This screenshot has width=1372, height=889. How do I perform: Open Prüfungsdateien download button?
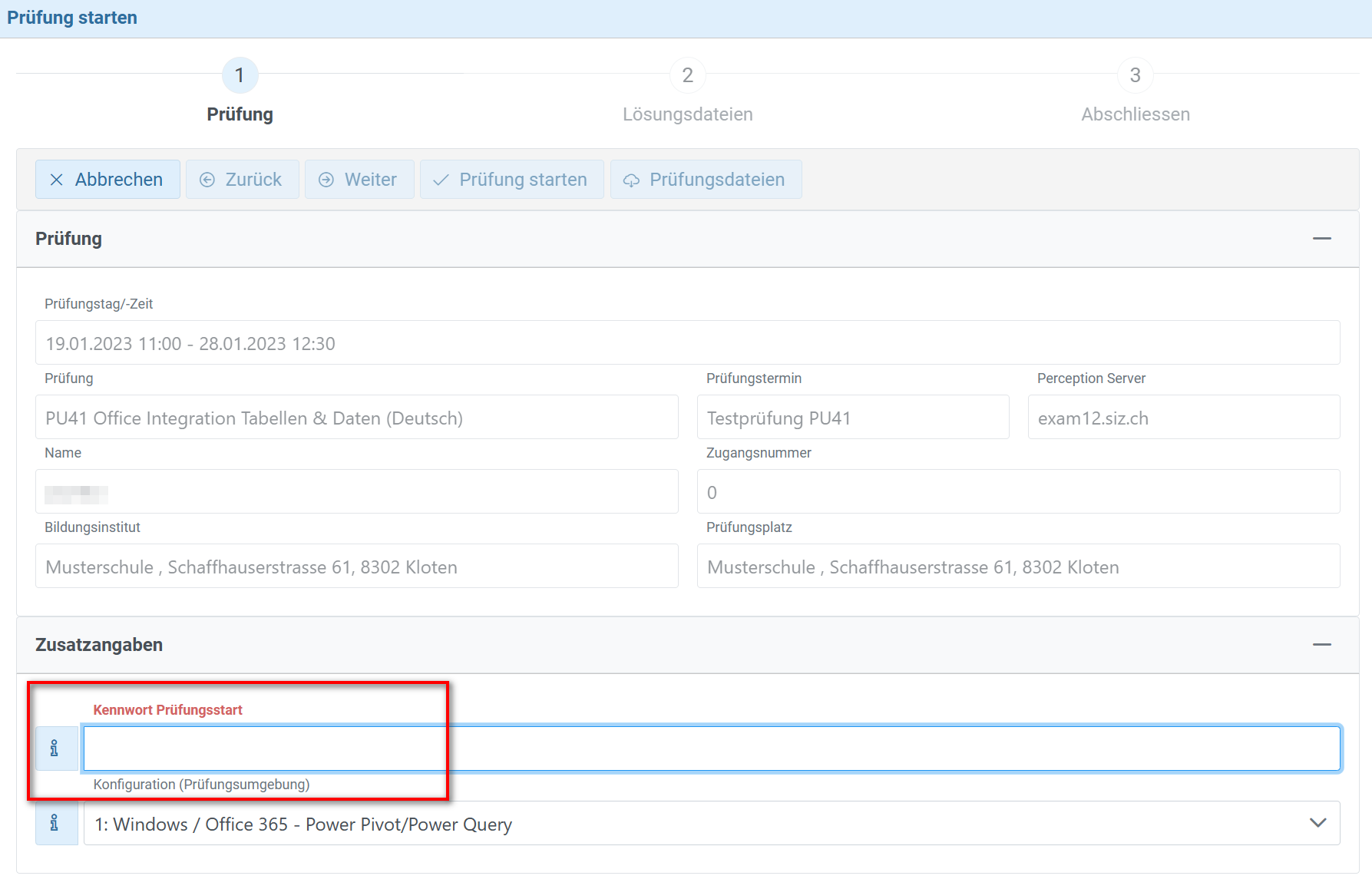(x=706, y=180)
